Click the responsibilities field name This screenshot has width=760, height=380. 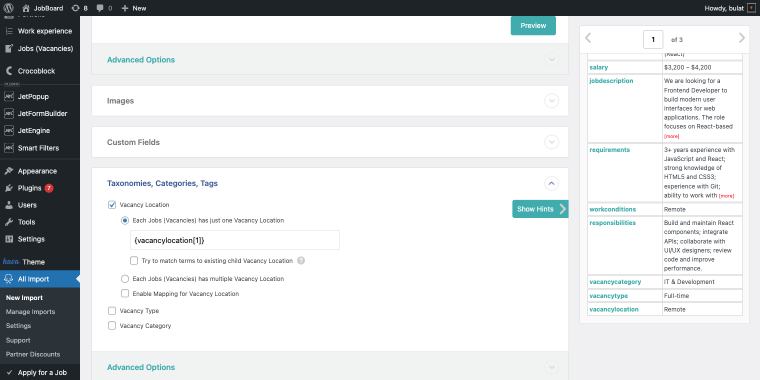coord(613,223)
